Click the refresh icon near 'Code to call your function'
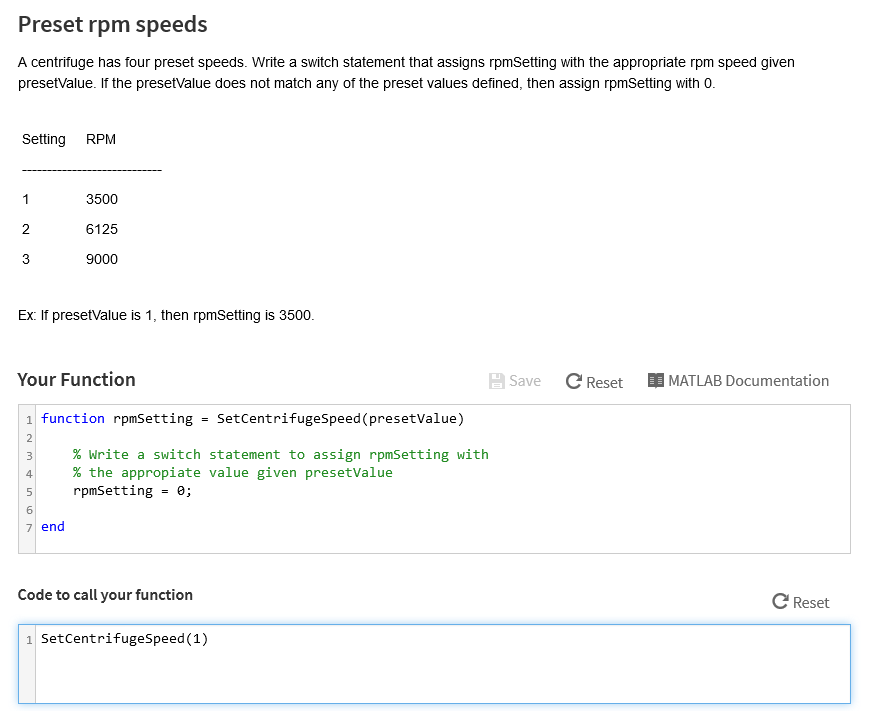The width and height of the screenshot is (873, 725). [779, 602]
